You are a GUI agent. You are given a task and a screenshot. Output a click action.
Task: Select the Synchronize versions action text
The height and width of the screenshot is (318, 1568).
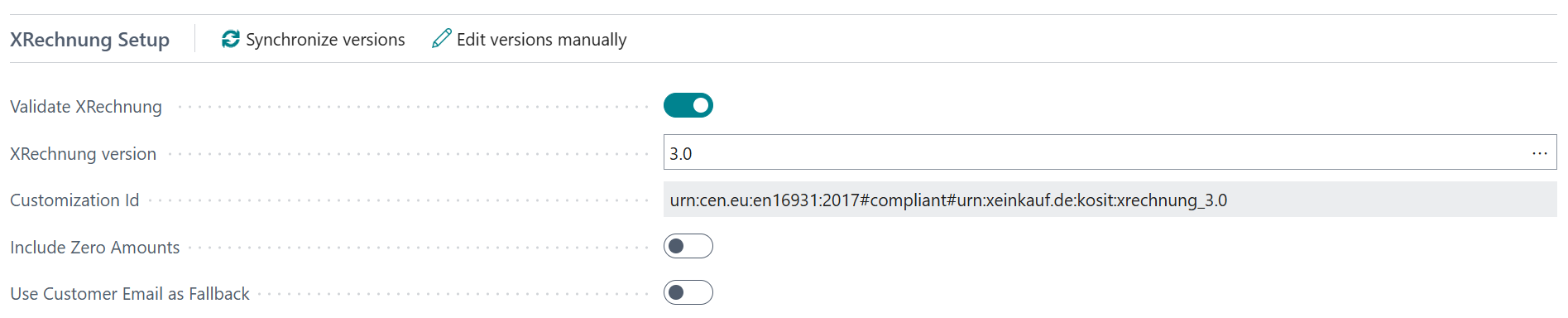pos(325,40)
